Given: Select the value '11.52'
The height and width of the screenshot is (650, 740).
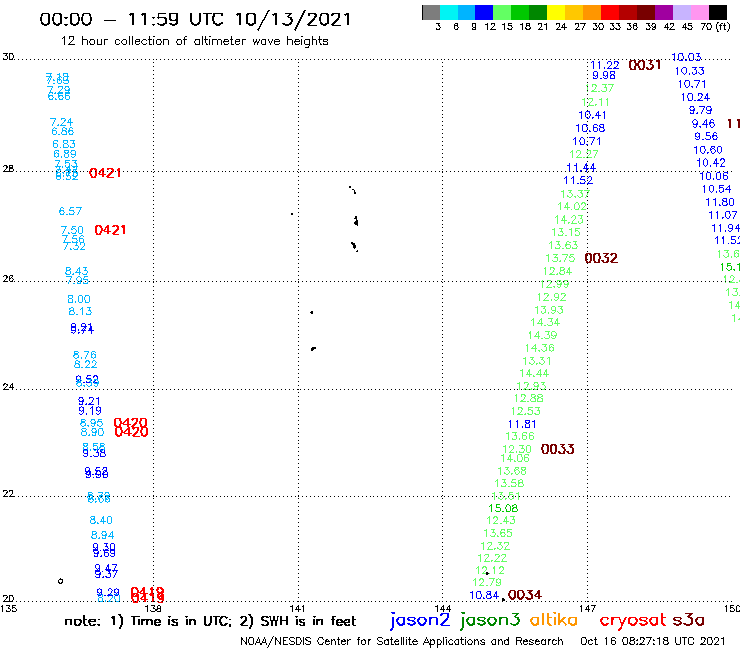Looking at the screenshot, I should 578,180.
